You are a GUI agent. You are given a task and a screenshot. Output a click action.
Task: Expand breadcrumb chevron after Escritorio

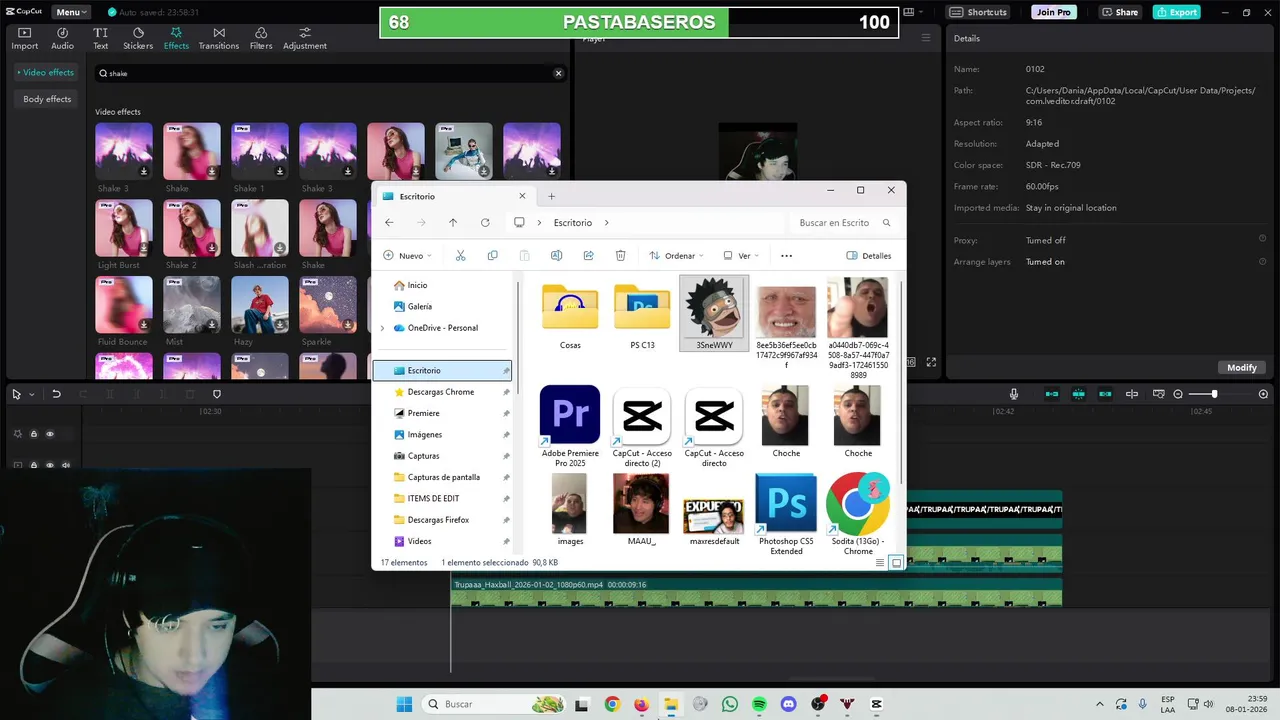606,223
